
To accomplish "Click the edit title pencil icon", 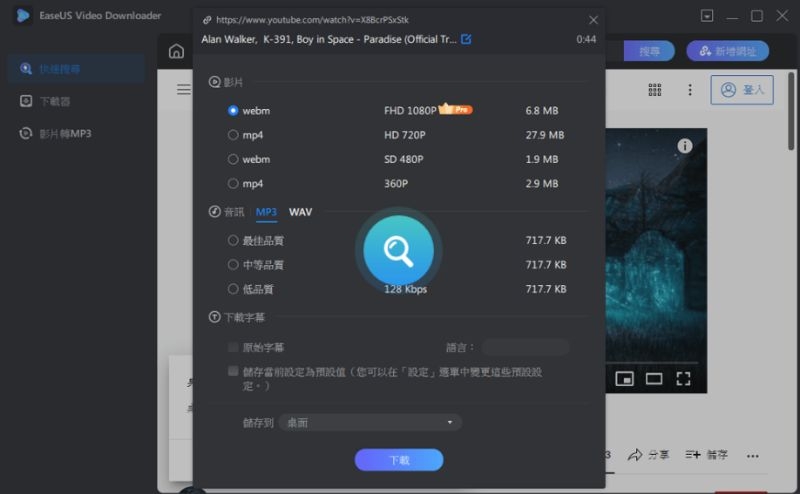I will 466,39.
